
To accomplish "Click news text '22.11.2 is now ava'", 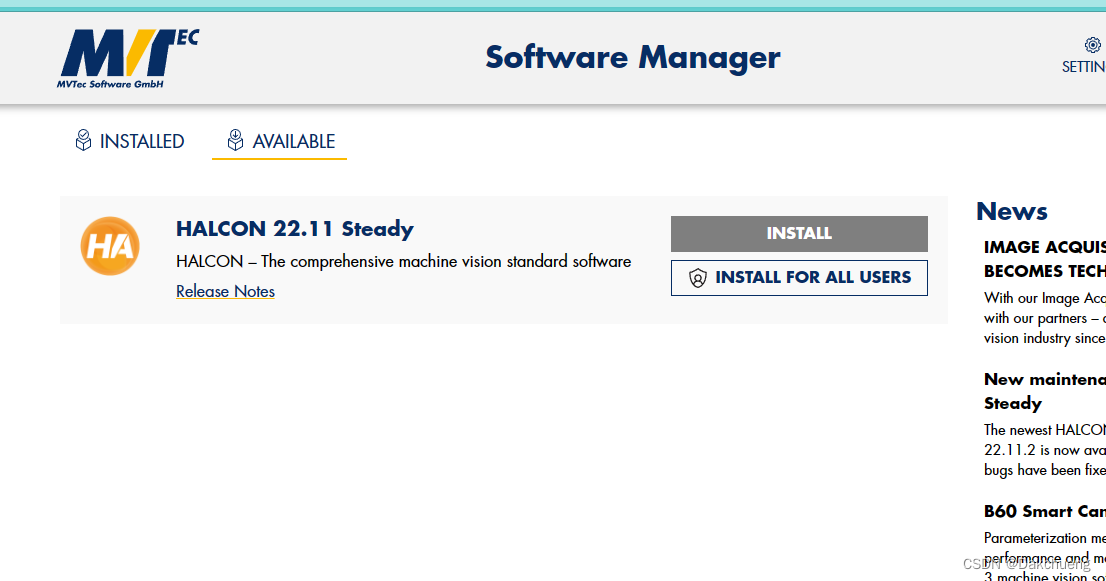I will (x=1045, y=450).
